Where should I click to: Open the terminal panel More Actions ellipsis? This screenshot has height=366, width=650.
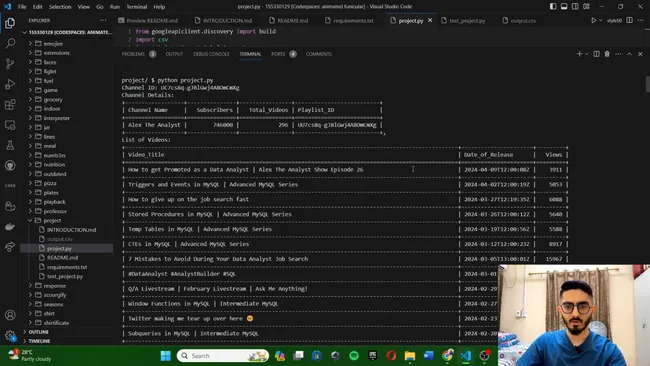[618, 54]
